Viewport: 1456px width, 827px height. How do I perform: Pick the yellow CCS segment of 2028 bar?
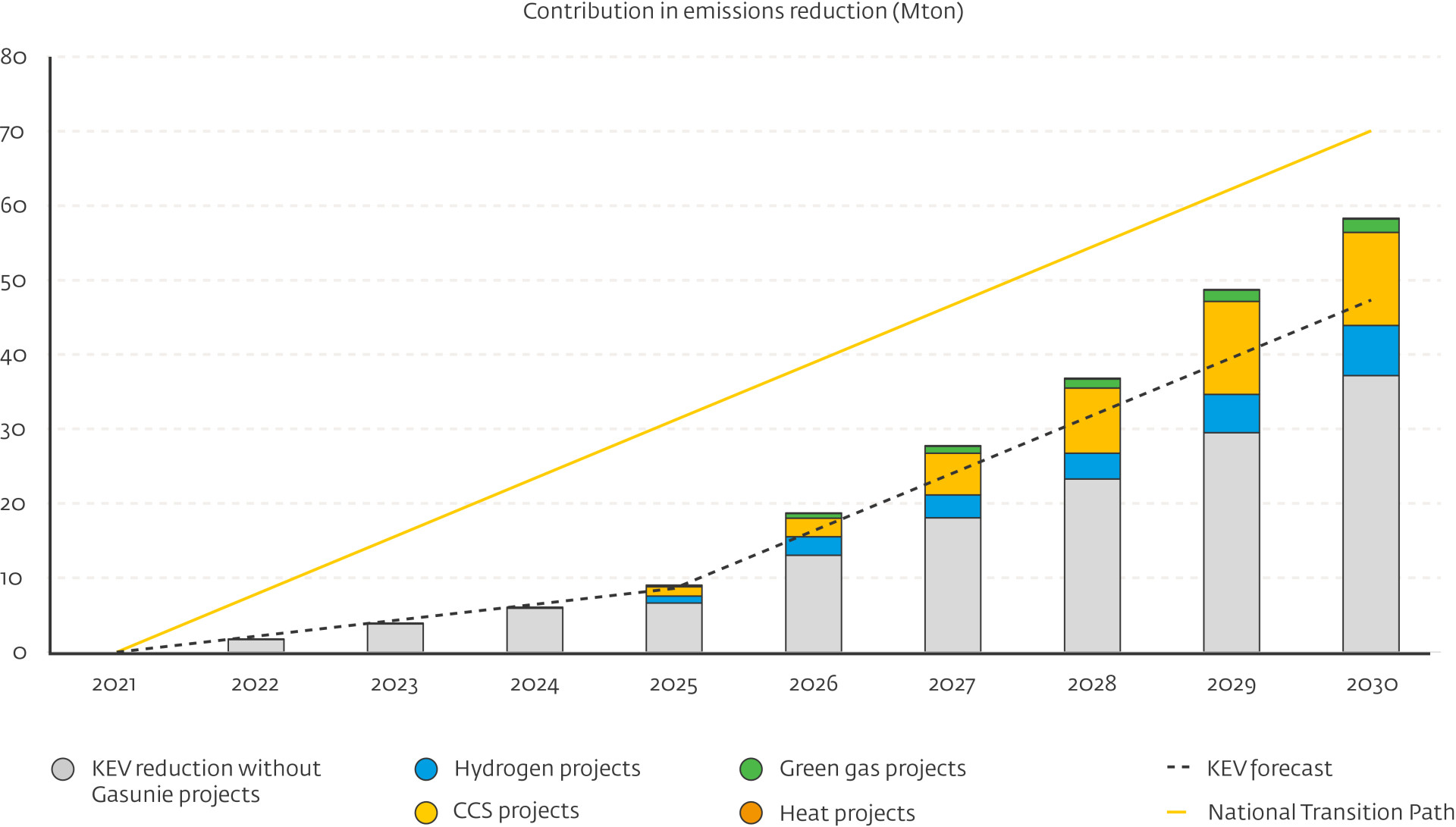point(1092,421)
